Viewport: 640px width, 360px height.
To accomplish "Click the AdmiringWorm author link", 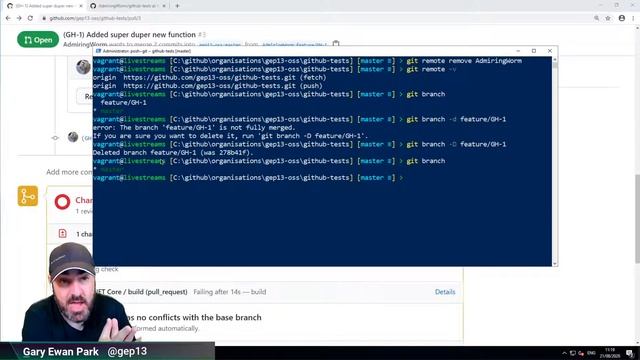I will coord(85,44).
